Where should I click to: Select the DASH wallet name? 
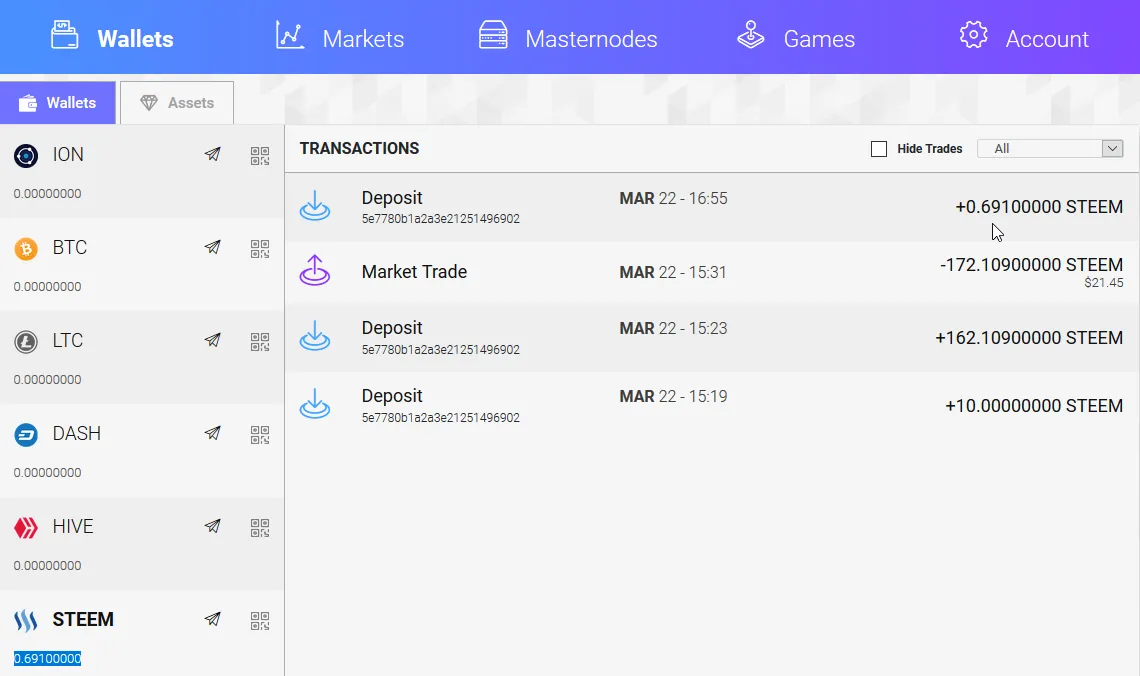coord(76,434)
